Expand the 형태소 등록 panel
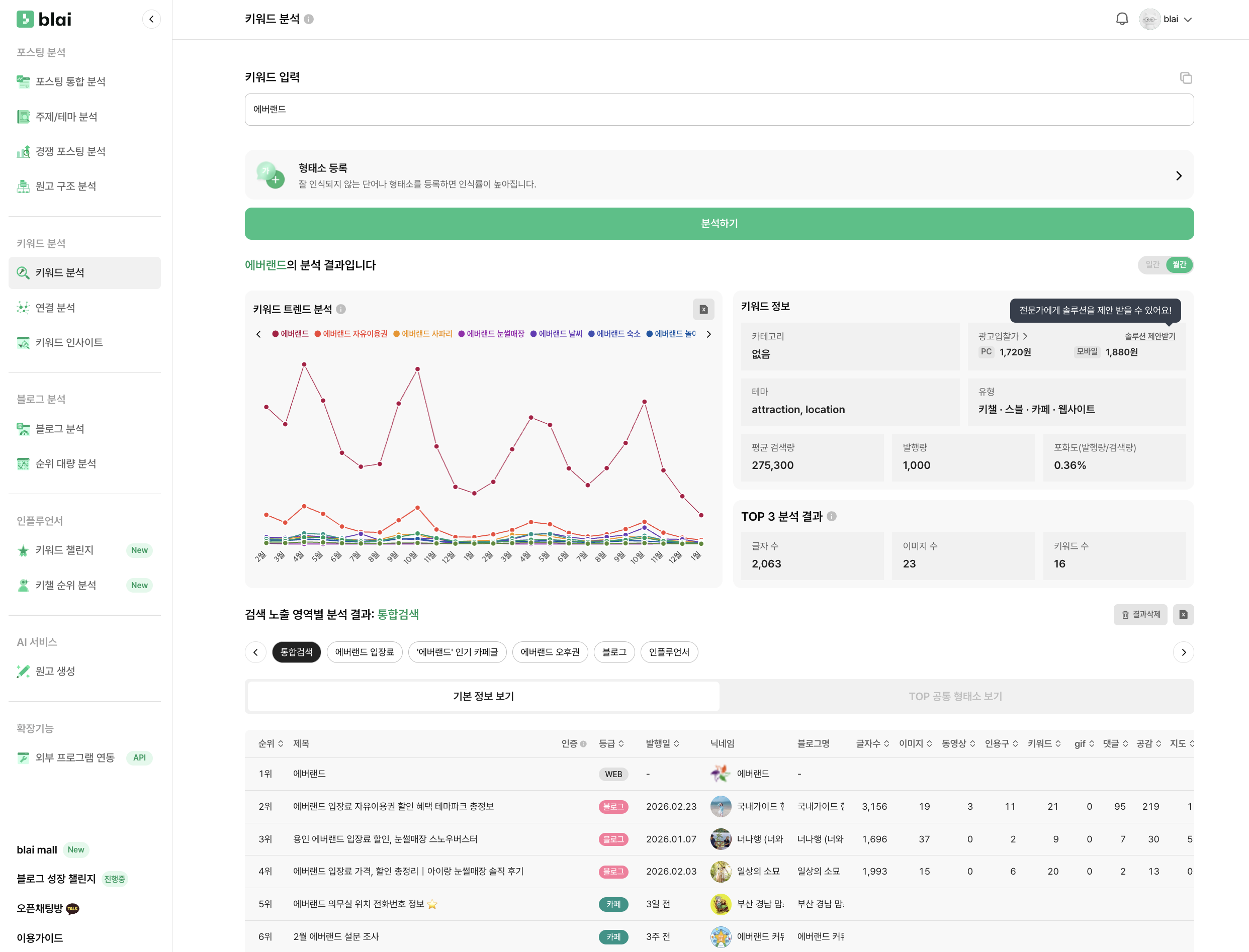This screenshot has height=952, width=1249. 1178,175
